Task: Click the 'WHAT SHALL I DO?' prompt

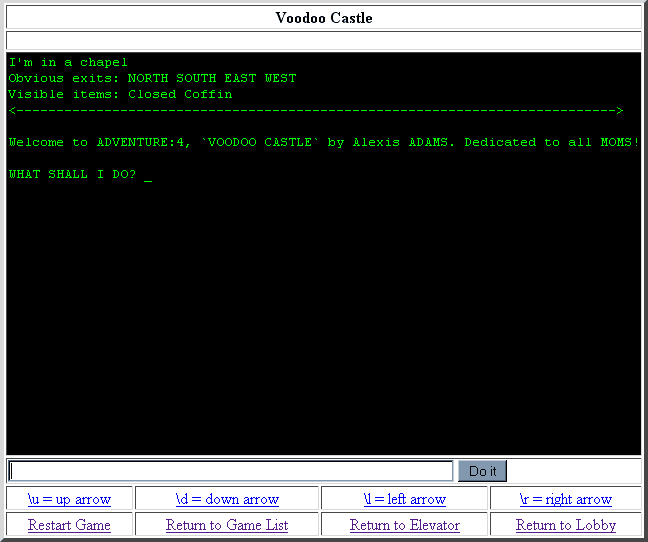Action: 72,174
